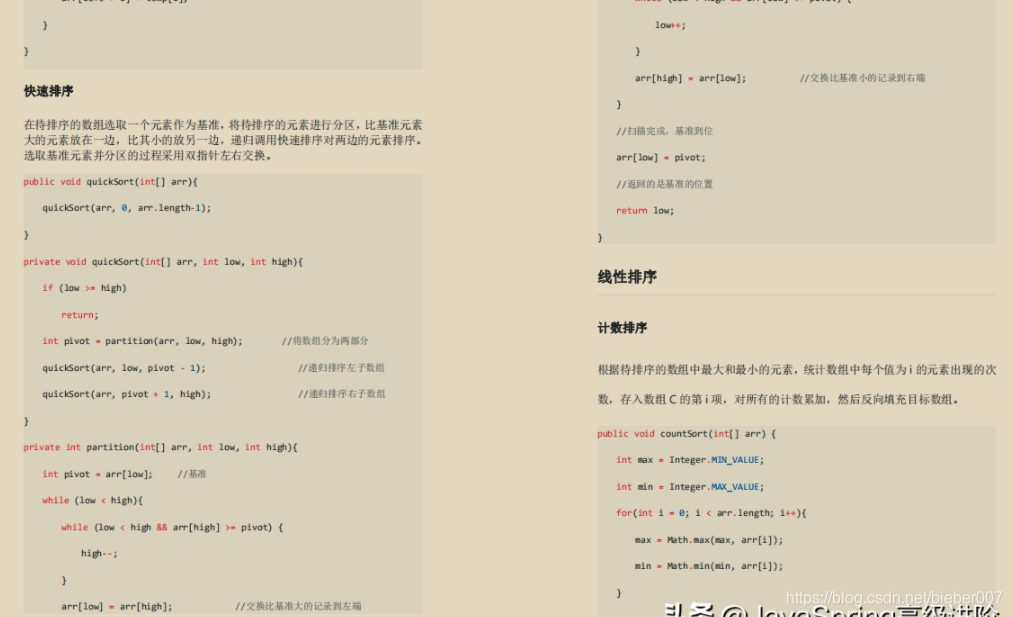Click the comment //递归排序左子数组

coord(341,368)
